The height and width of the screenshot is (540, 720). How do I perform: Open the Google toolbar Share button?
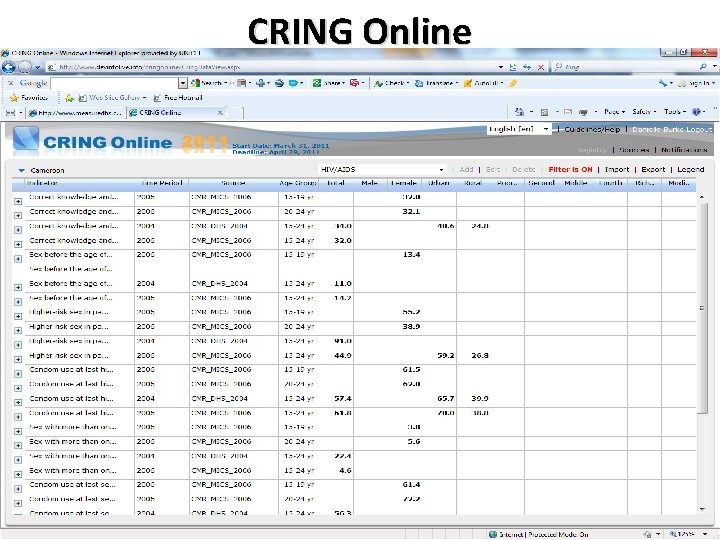(329, 83)
